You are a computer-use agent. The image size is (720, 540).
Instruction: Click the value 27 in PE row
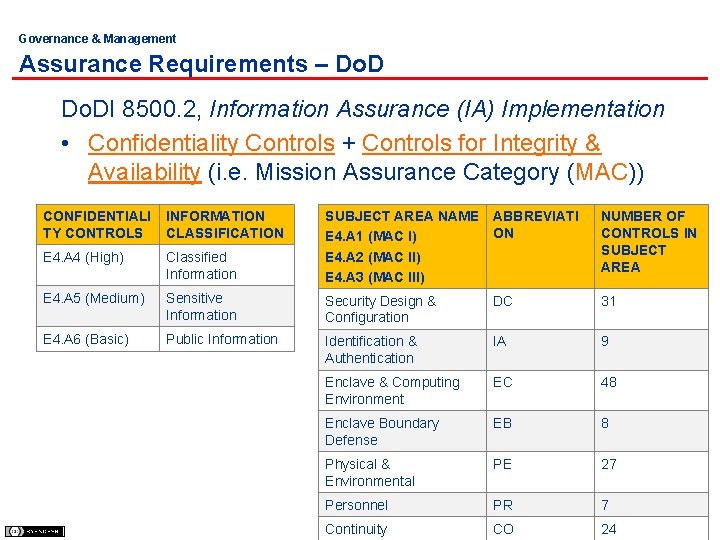click(x=651, y=472)
